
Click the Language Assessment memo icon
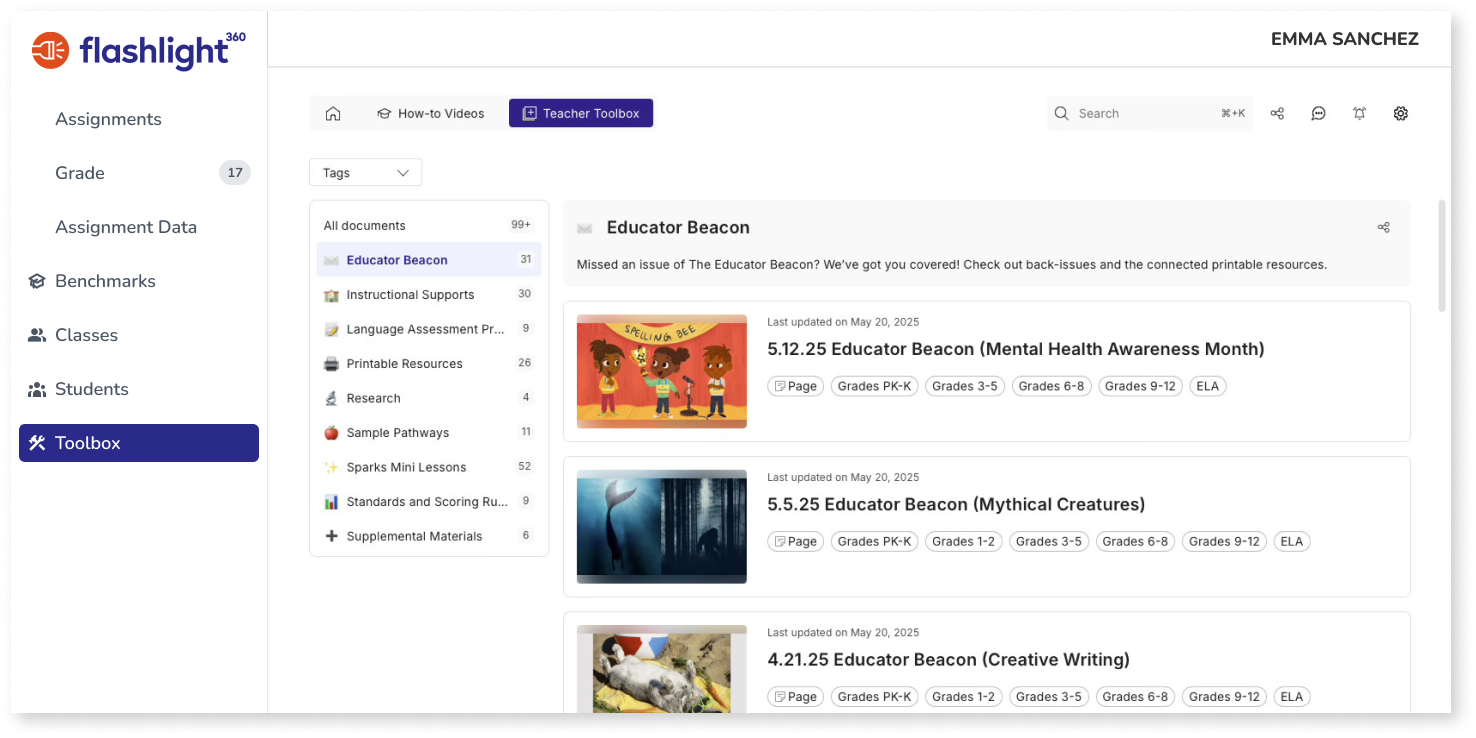click(331, 329)
